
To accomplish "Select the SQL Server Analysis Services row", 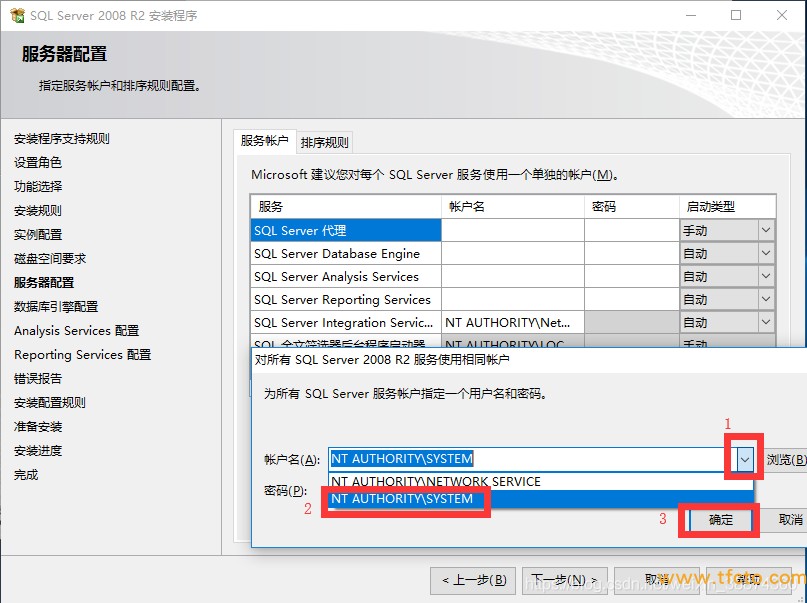I will pos(346,276).
